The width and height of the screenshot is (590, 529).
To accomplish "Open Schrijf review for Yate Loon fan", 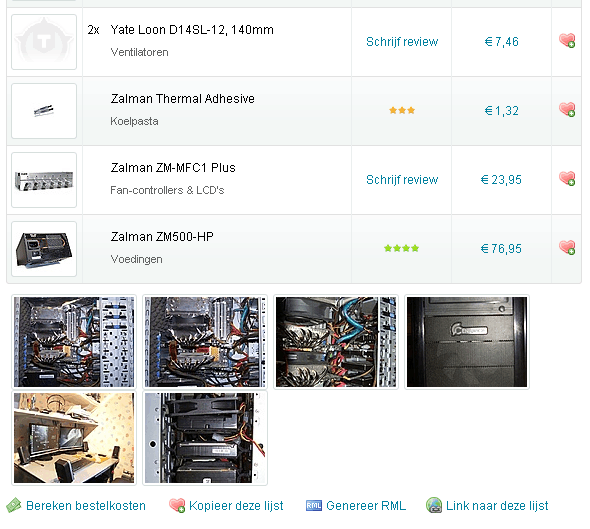I will pos(402,42).
